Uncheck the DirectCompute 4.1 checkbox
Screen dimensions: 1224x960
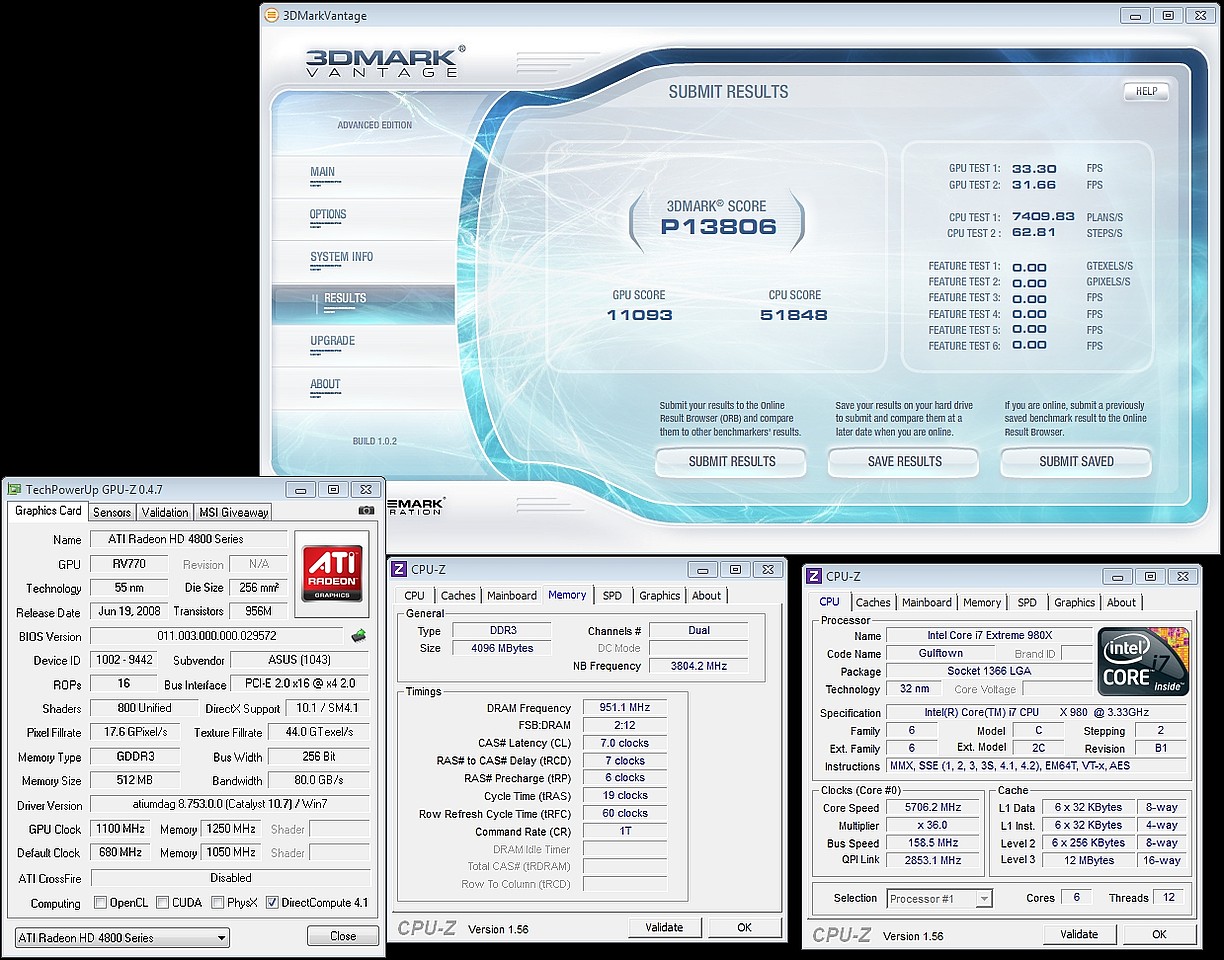tap(272, 903)
